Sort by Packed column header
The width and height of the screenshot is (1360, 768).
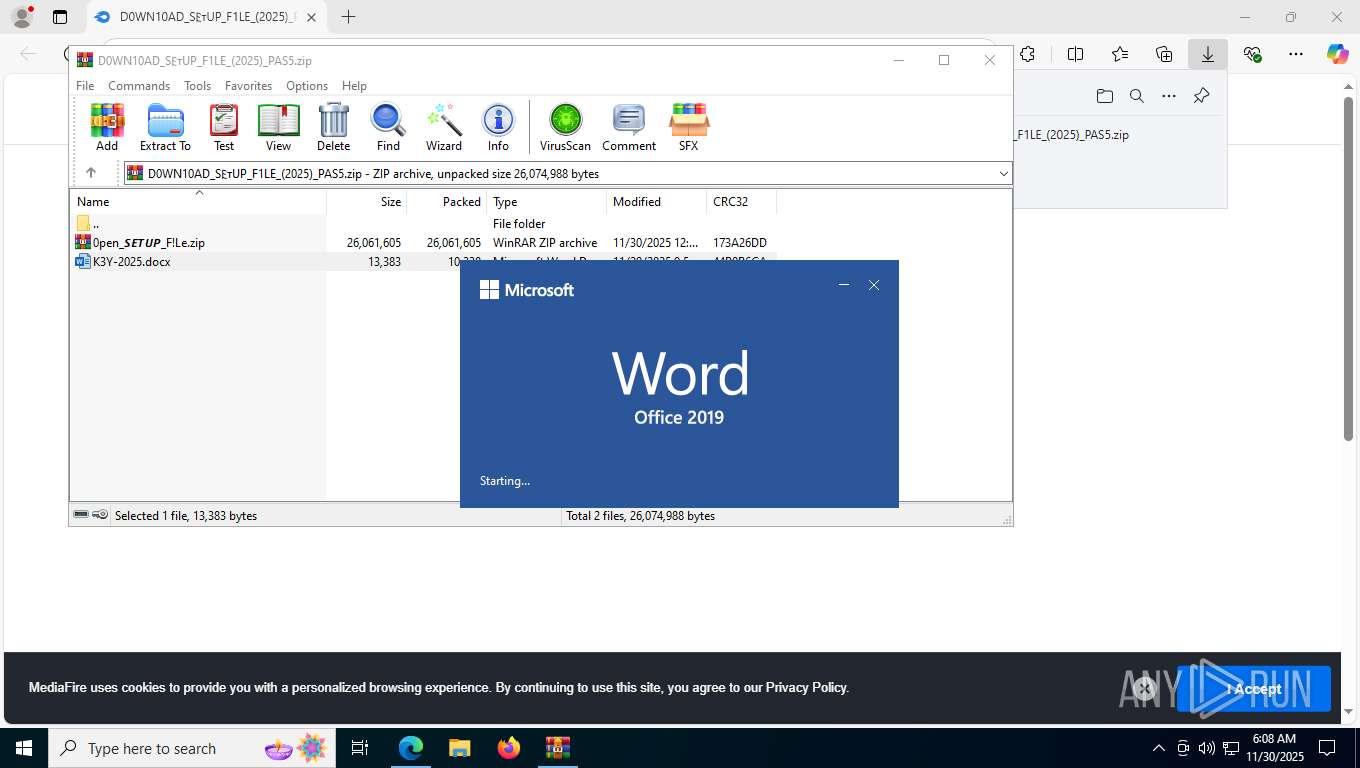point(446,201)
